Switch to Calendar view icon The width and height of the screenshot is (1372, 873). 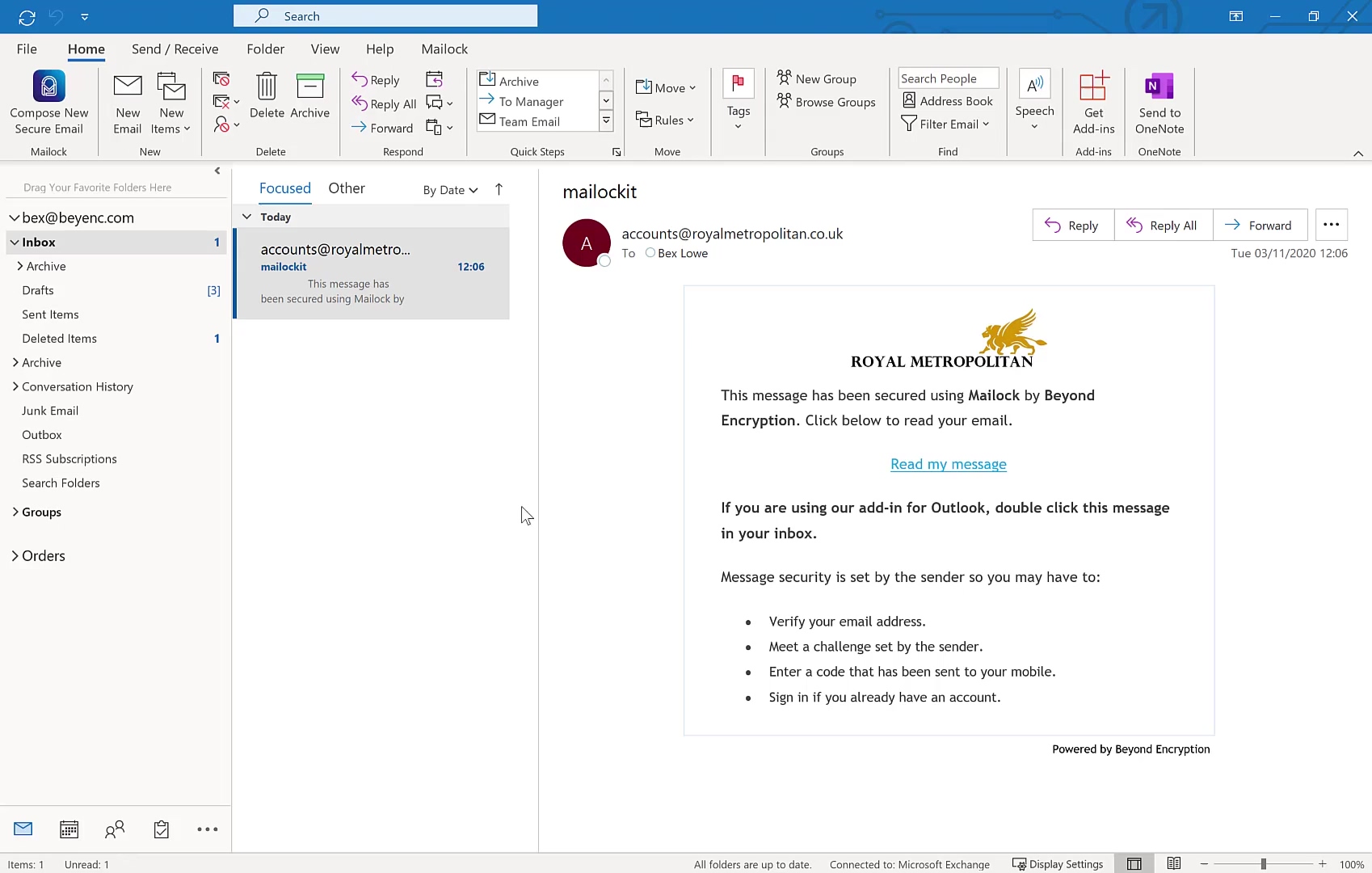point(69,829)
